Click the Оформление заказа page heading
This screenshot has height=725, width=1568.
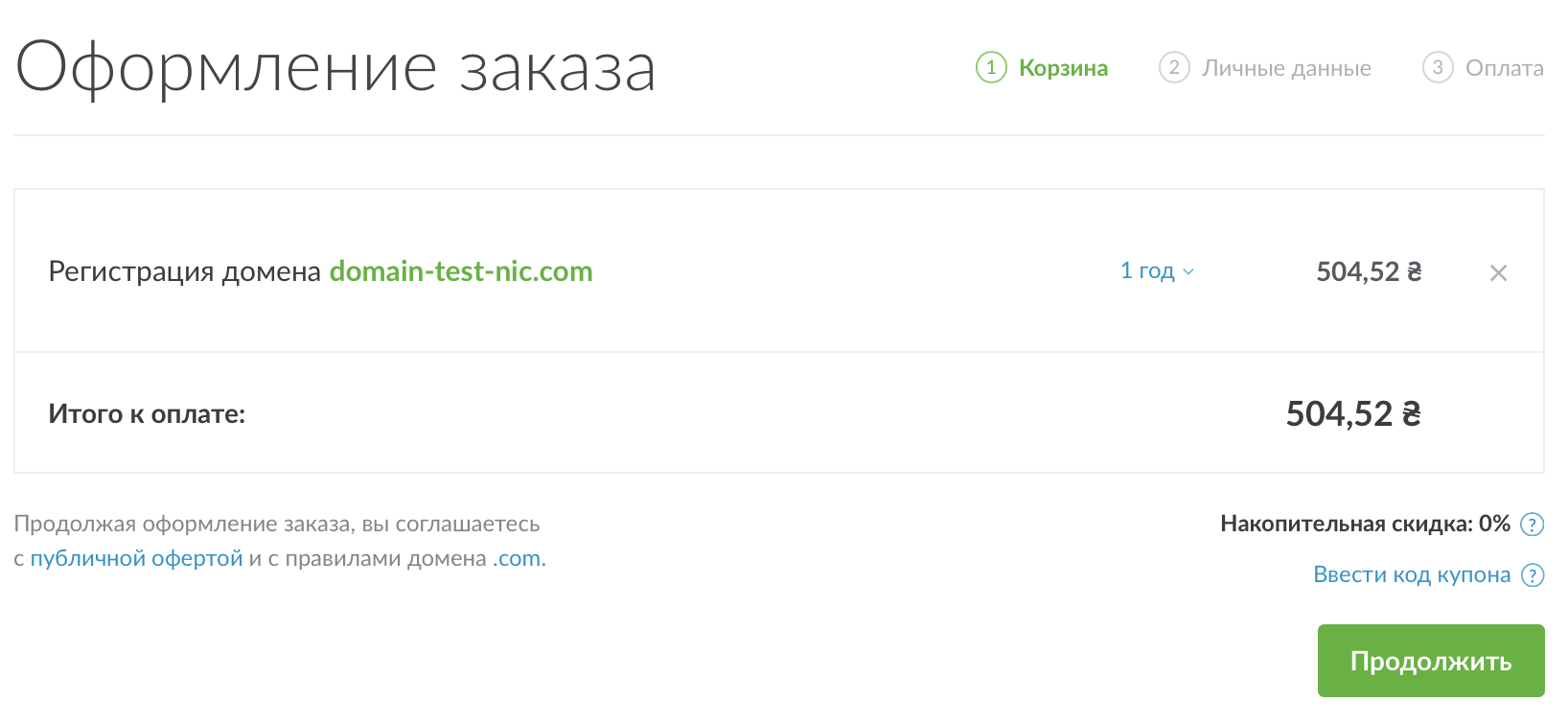point(335,68)
